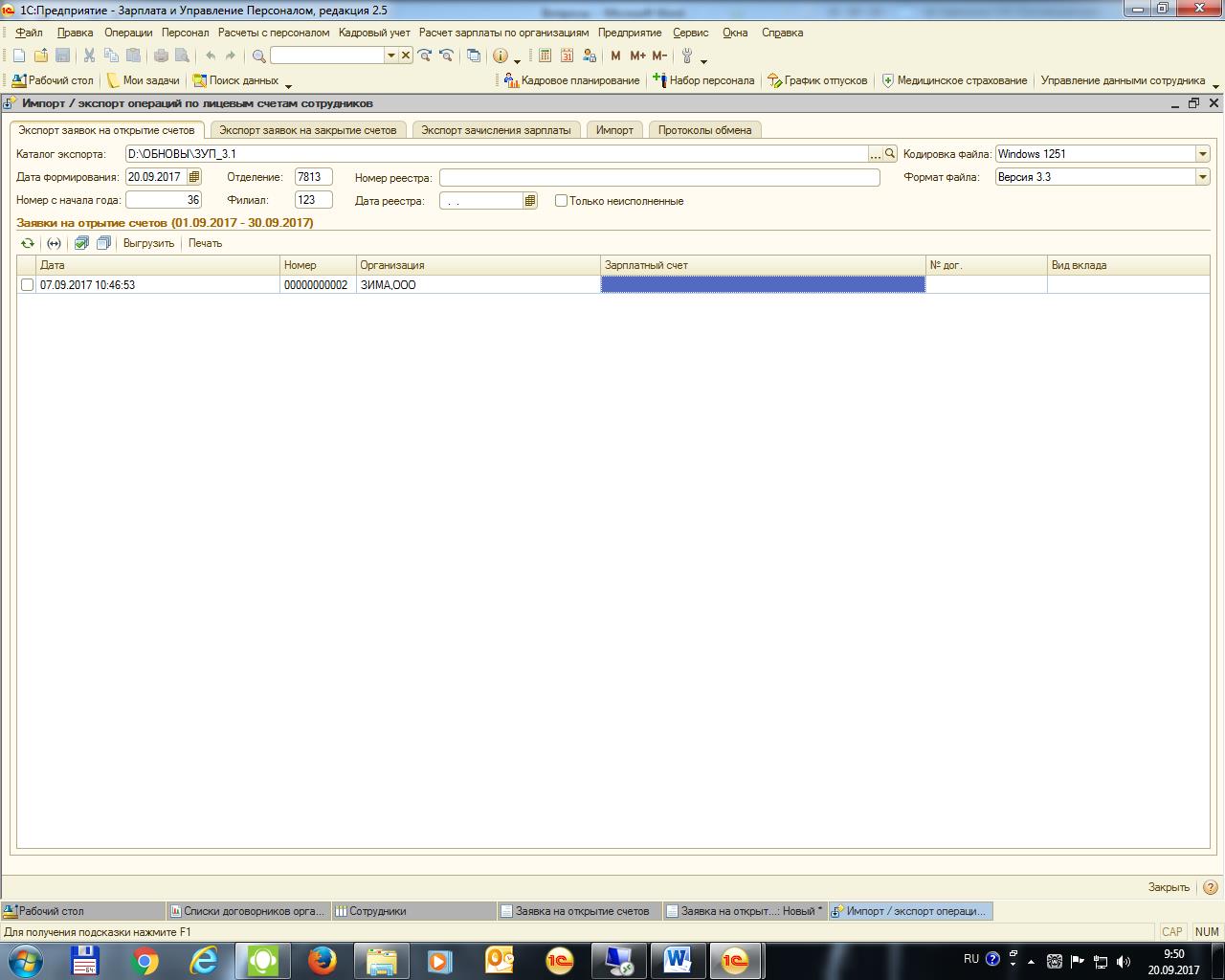Click the set interval icon in list toolbar
Viewport: 1225px width, 980px height.
pyautogui.click(x=54, y=243)
